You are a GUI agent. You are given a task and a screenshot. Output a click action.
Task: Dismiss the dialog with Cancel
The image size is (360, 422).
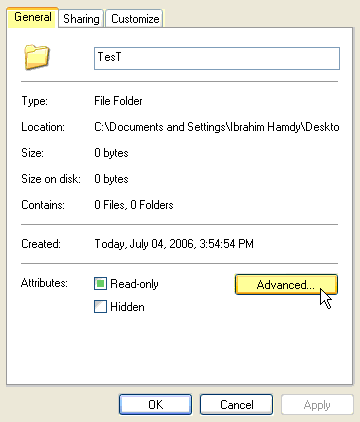tap(237, 405)
